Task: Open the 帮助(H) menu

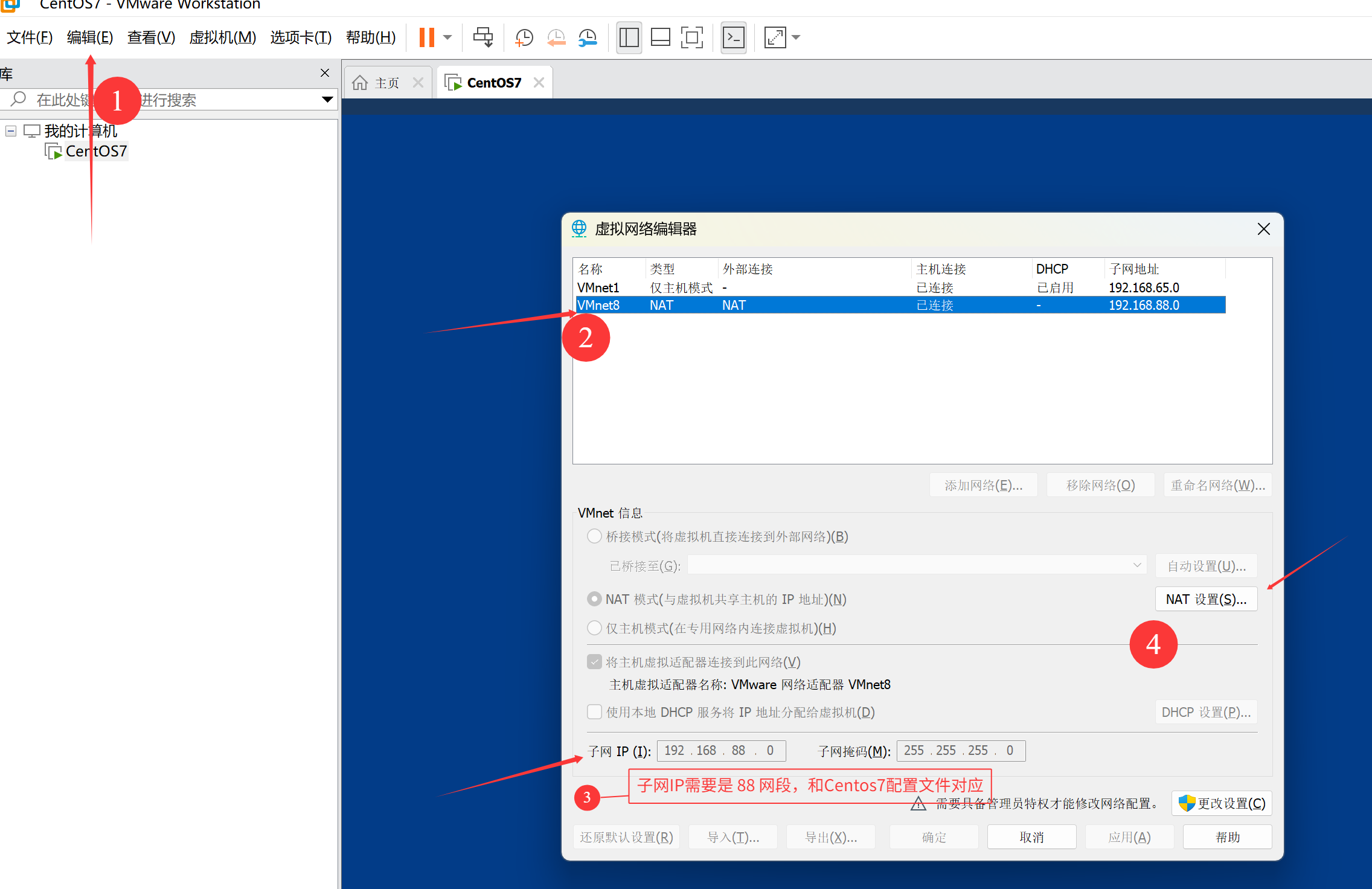Action: (371, 37)
